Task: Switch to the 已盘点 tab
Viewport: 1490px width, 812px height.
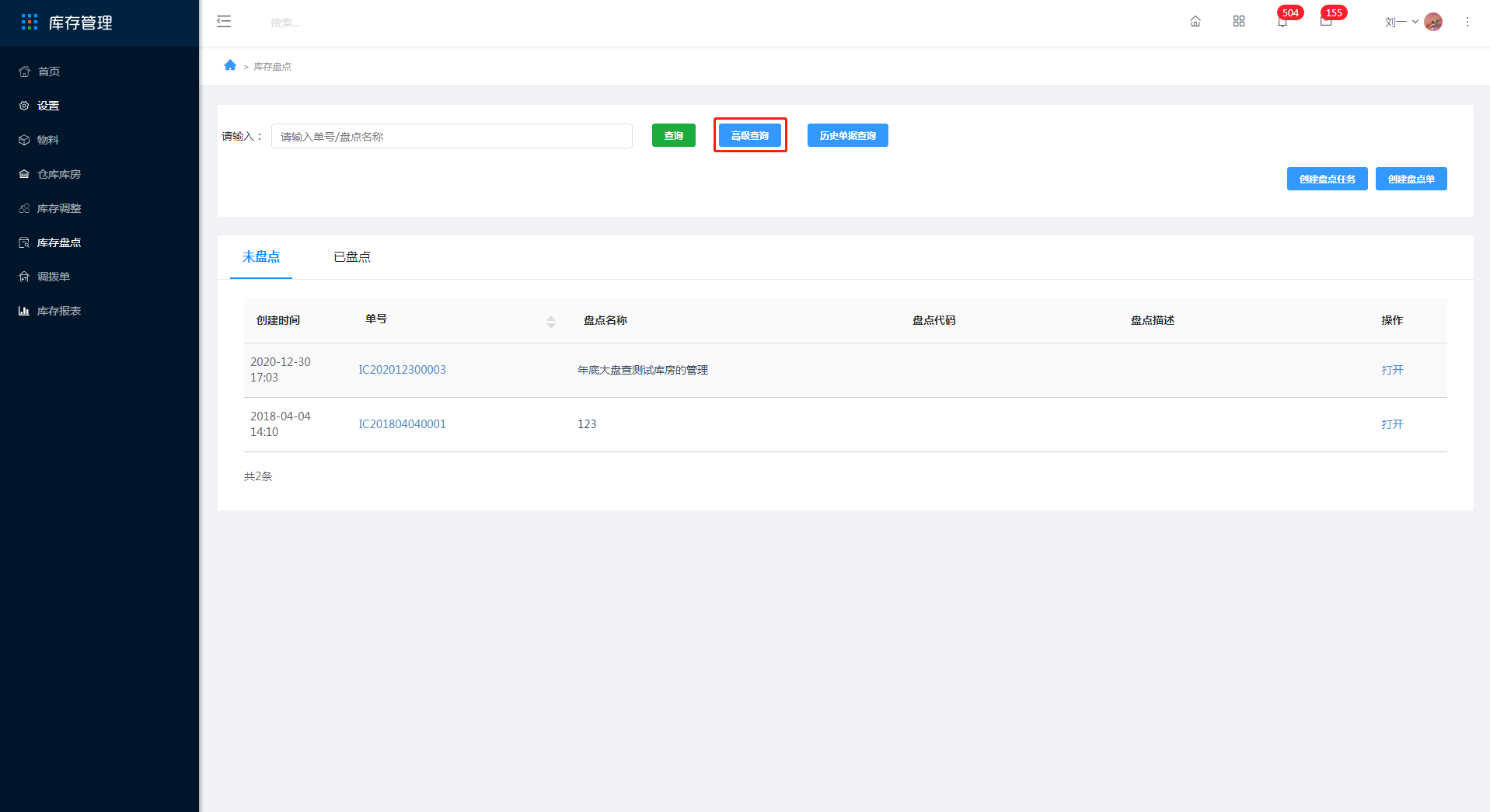Action: (352, 256)
